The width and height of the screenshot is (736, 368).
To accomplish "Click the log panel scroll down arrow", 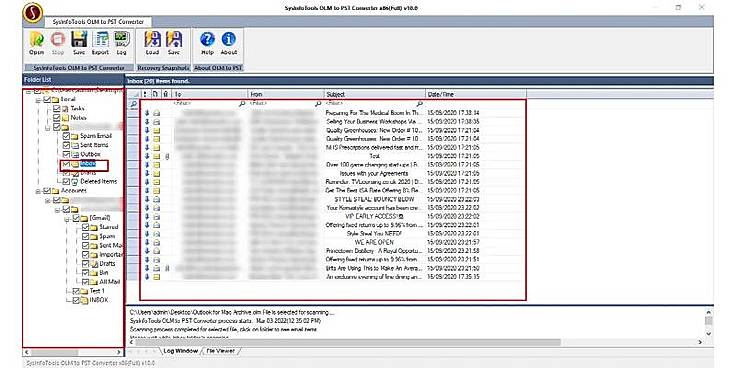I will tap(708, 333).
